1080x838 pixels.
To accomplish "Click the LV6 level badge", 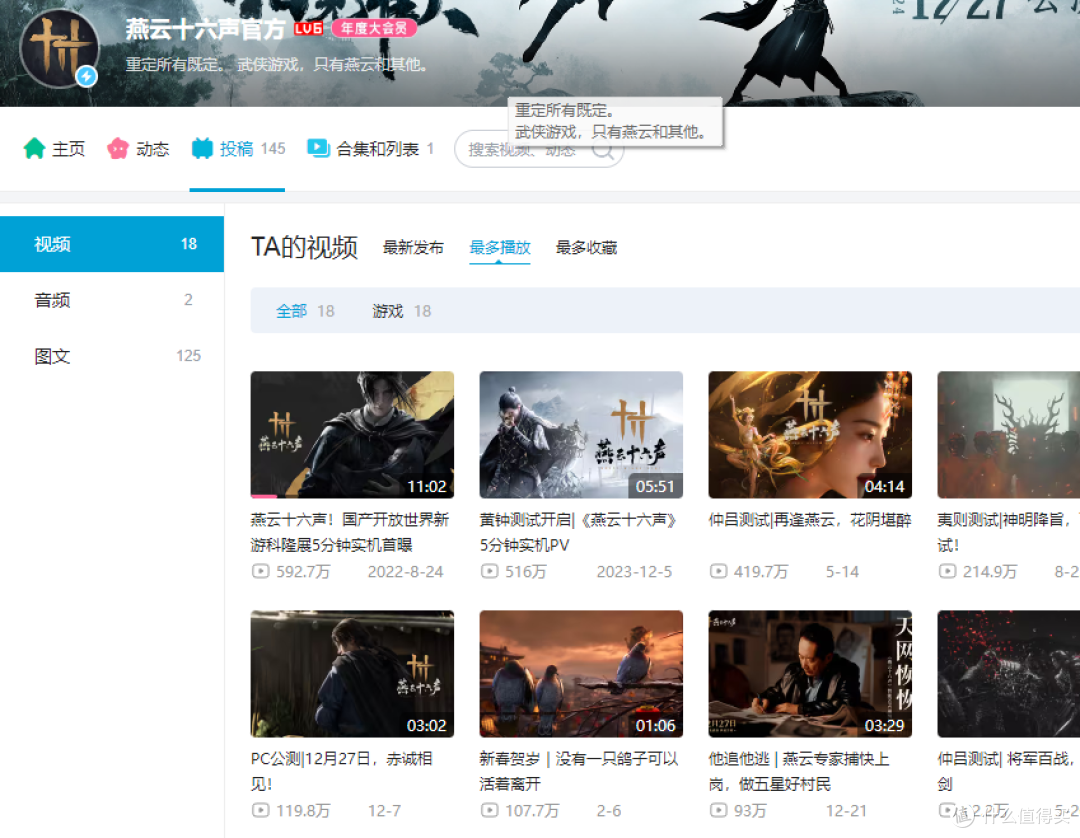I will point(307,28).
